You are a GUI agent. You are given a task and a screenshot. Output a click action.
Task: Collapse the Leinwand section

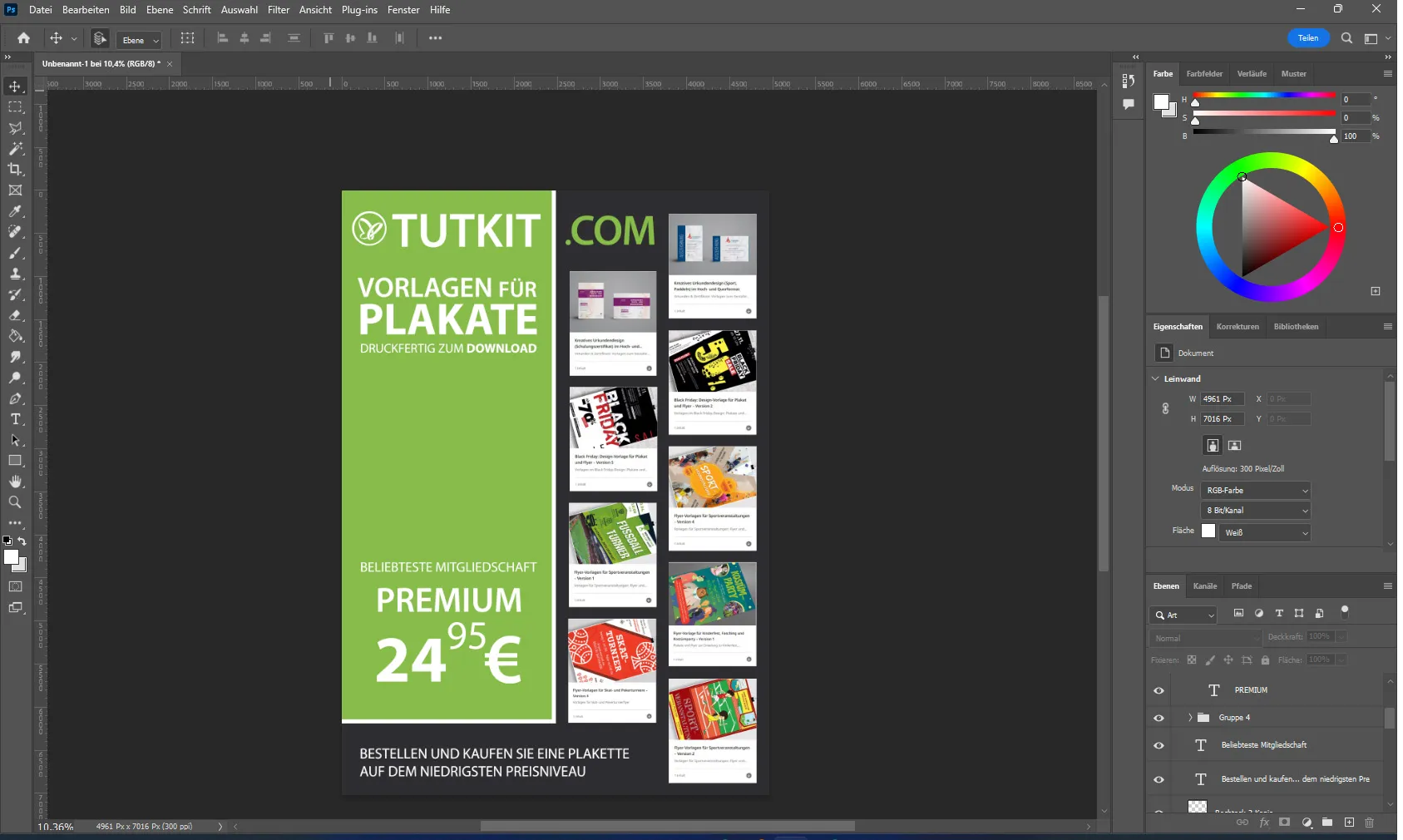pos(1155,379)
